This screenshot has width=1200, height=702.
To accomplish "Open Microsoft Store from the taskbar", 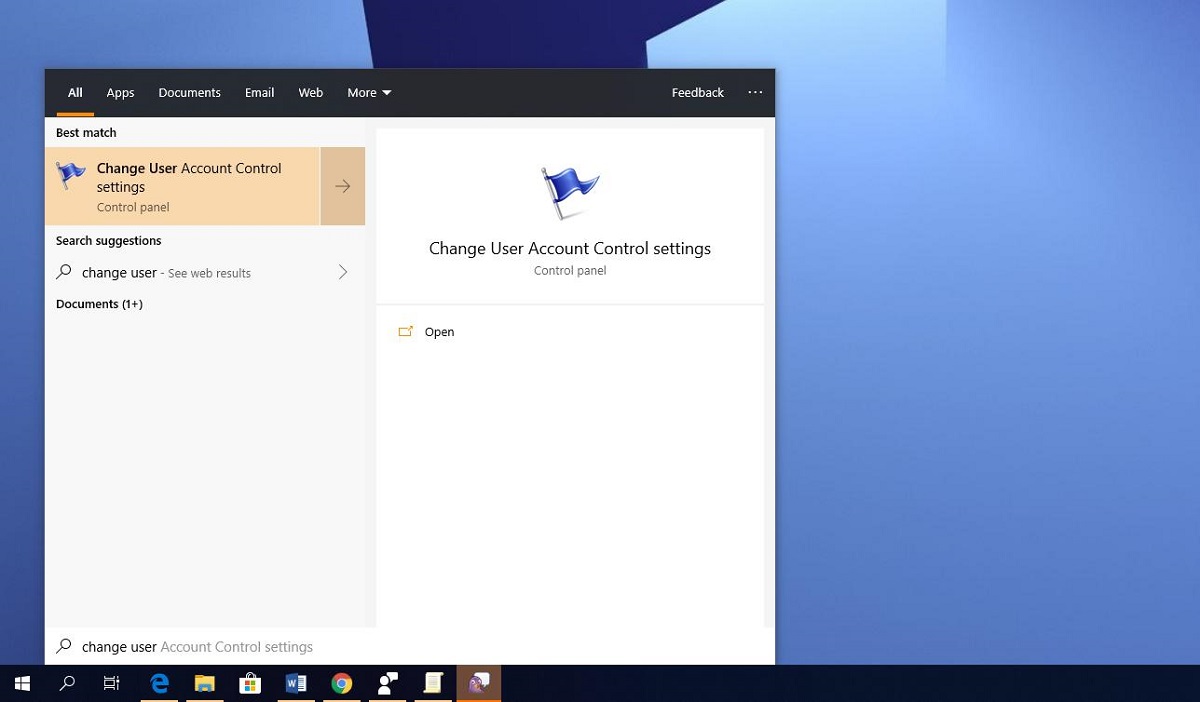I will [249, 683].
